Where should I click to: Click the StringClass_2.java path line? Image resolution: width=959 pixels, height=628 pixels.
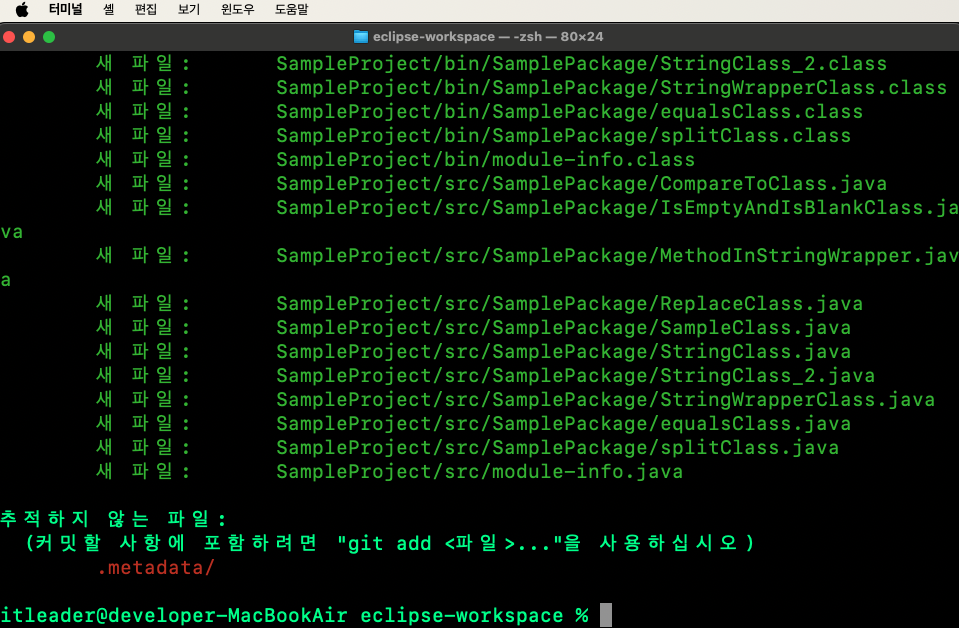576,375
